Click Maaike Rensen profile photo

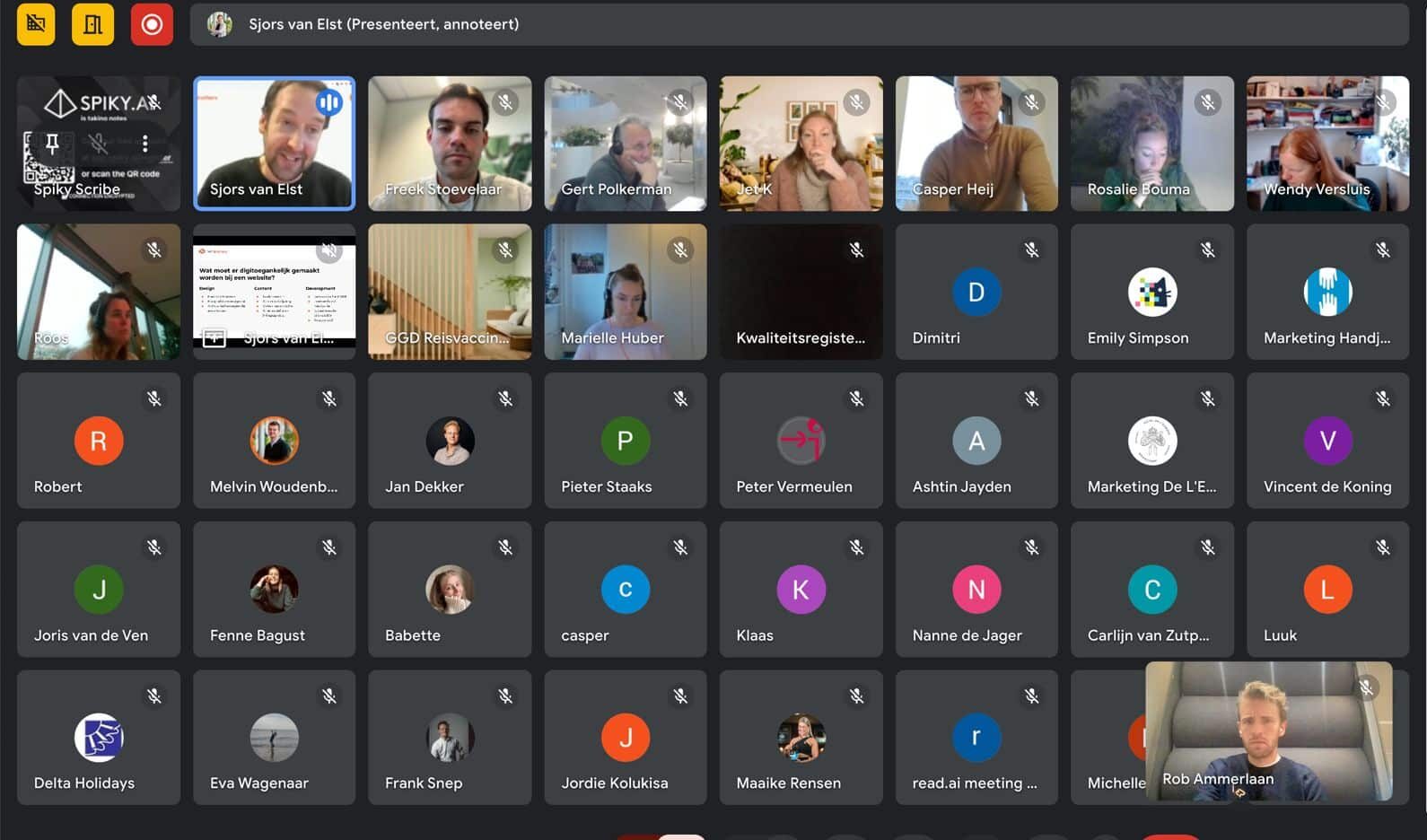(x=801, y=737)
